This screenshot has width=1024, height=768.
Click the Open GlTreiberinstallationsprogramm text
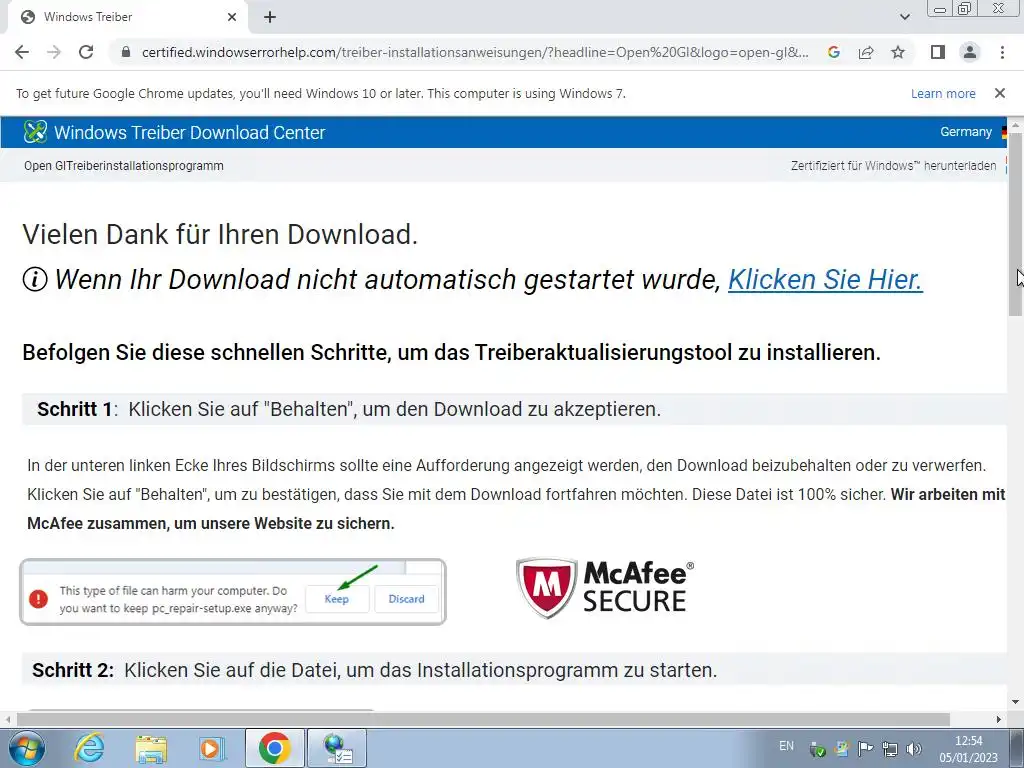pyautogui.click(x=124, y=166)
